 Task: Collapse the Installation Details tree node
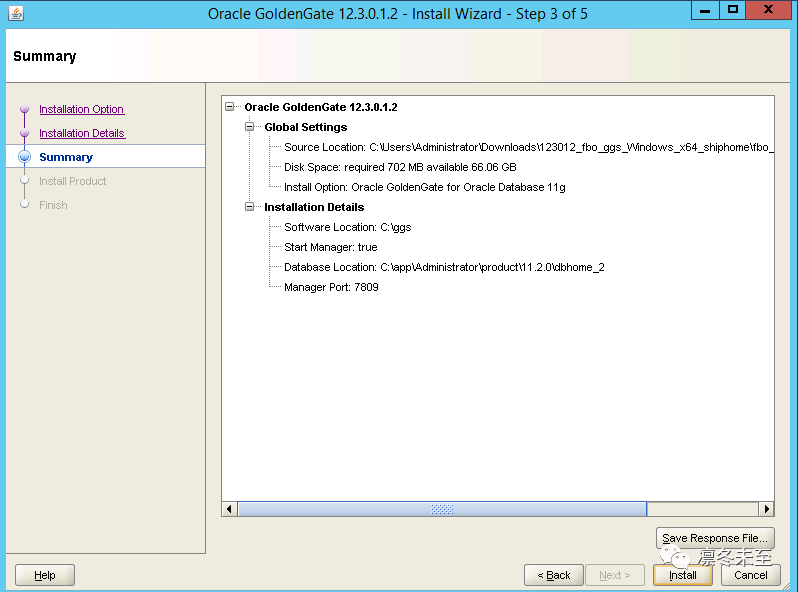(x=249, y=207)
